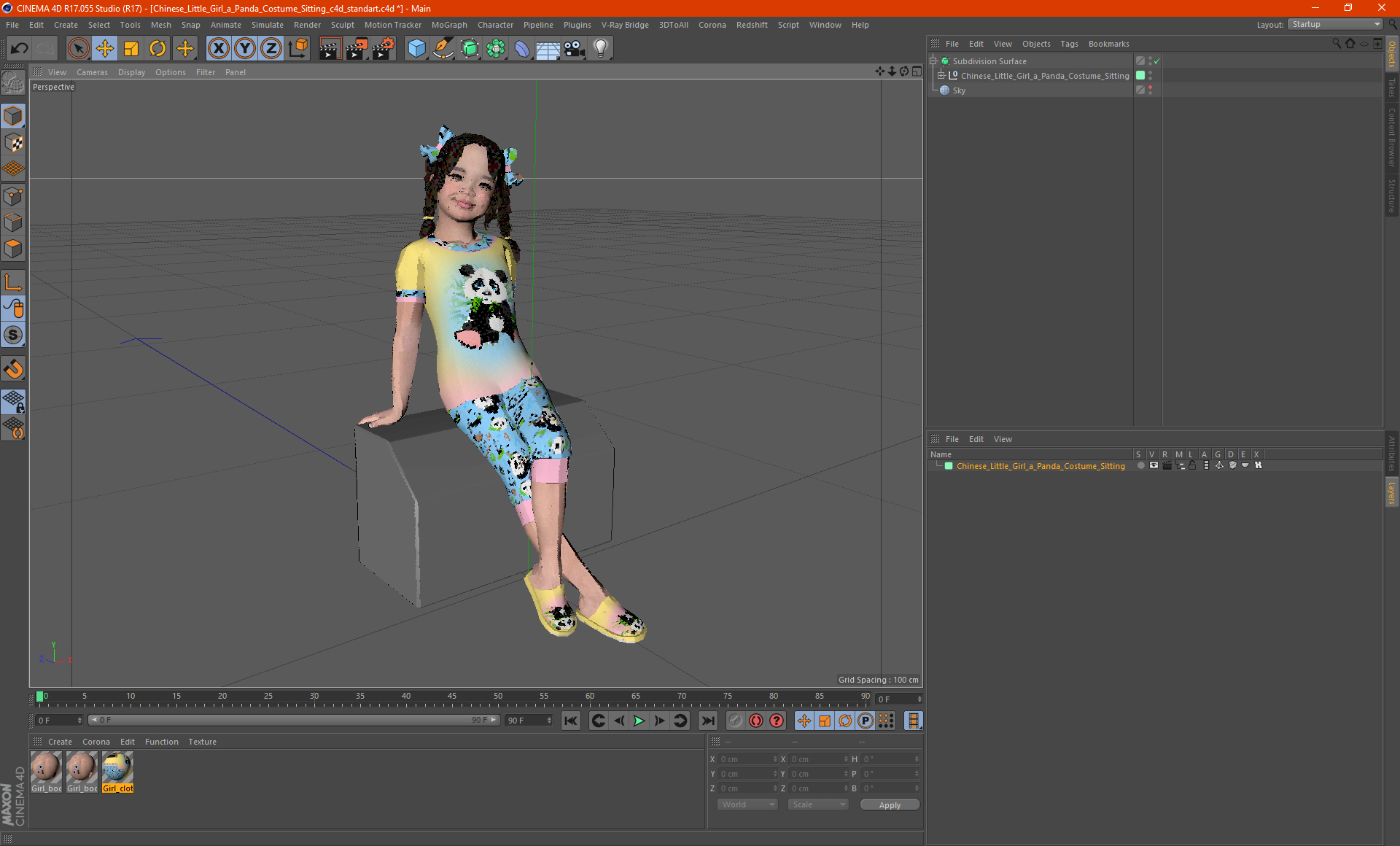1400x846 pixels.
Task: Select the Live Selection tool
Action: click(78, 49)
